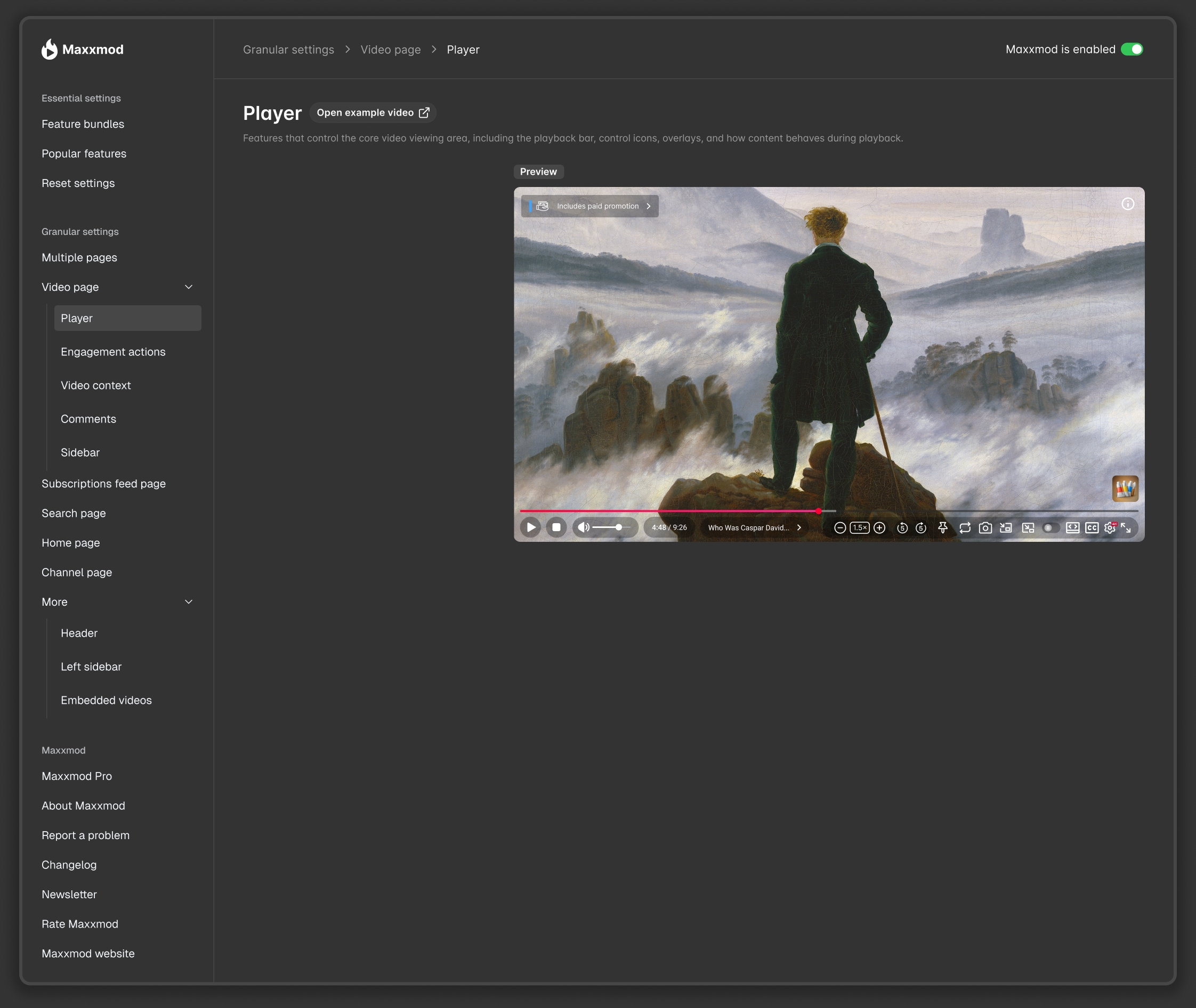This screenshot has width=1196, height=1008.
Task: Open the Newsletter link
Action: click(69, 895)
